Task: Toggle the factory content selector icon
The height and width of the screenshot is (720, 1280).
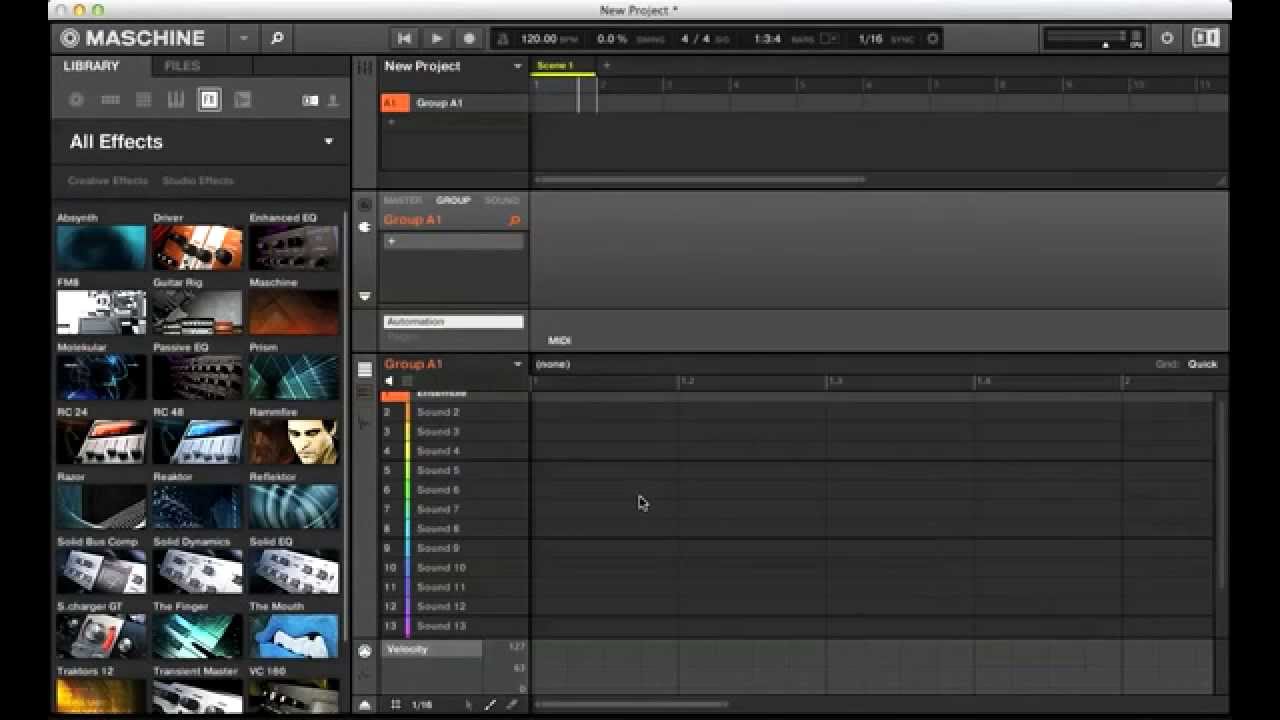Action: [310, 100]
